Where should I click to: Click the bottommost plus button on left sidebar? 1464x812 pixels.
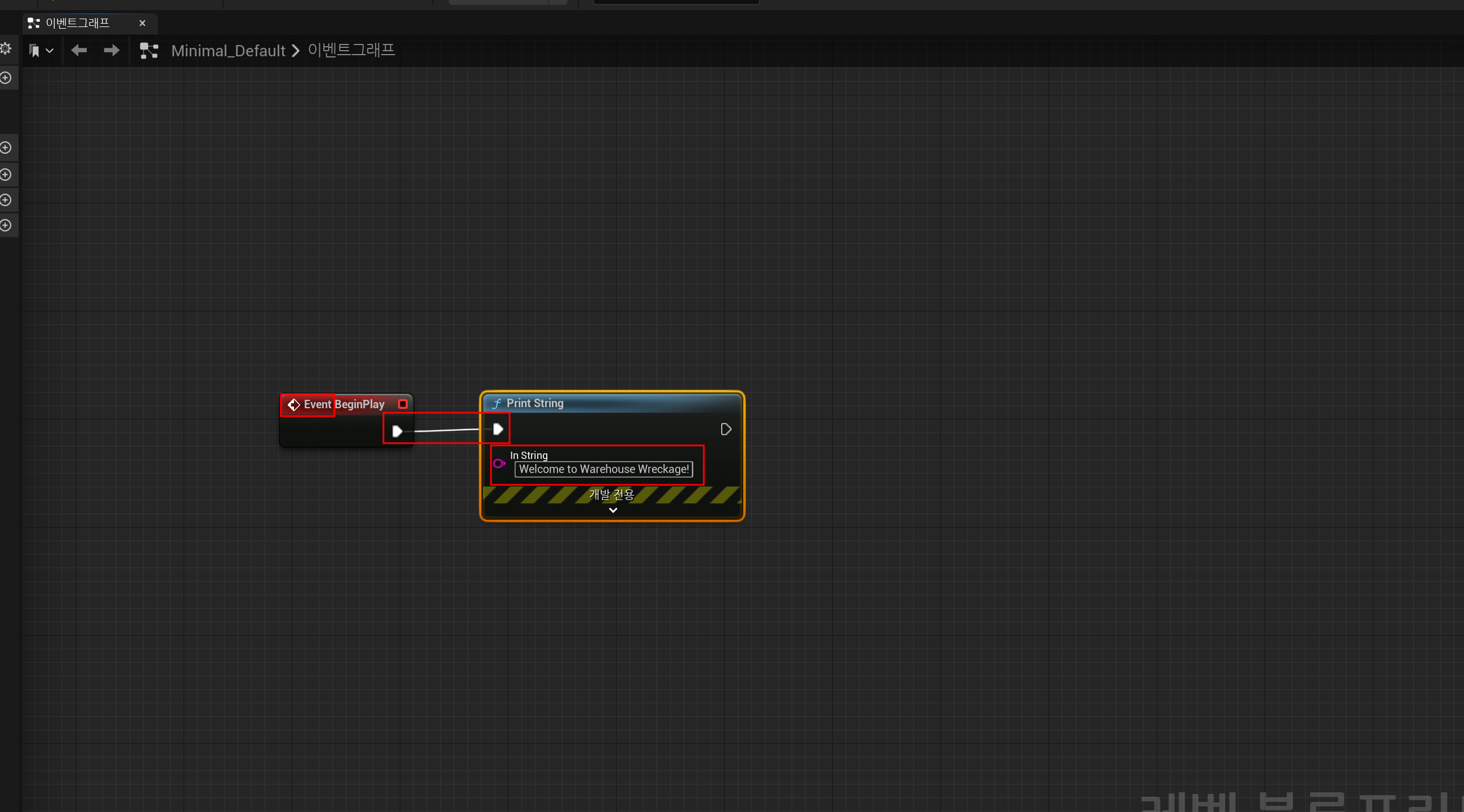pos(6,226)
